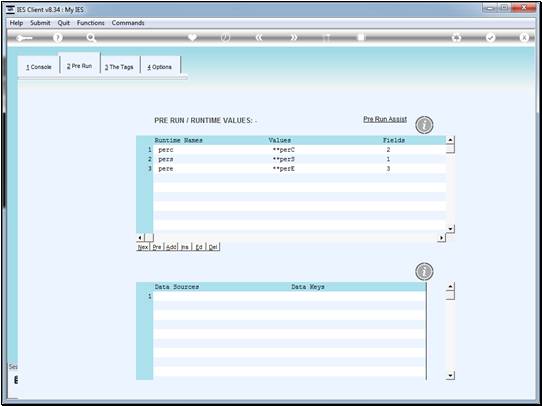Switch to the Console tab

click(x=39, y=67)
